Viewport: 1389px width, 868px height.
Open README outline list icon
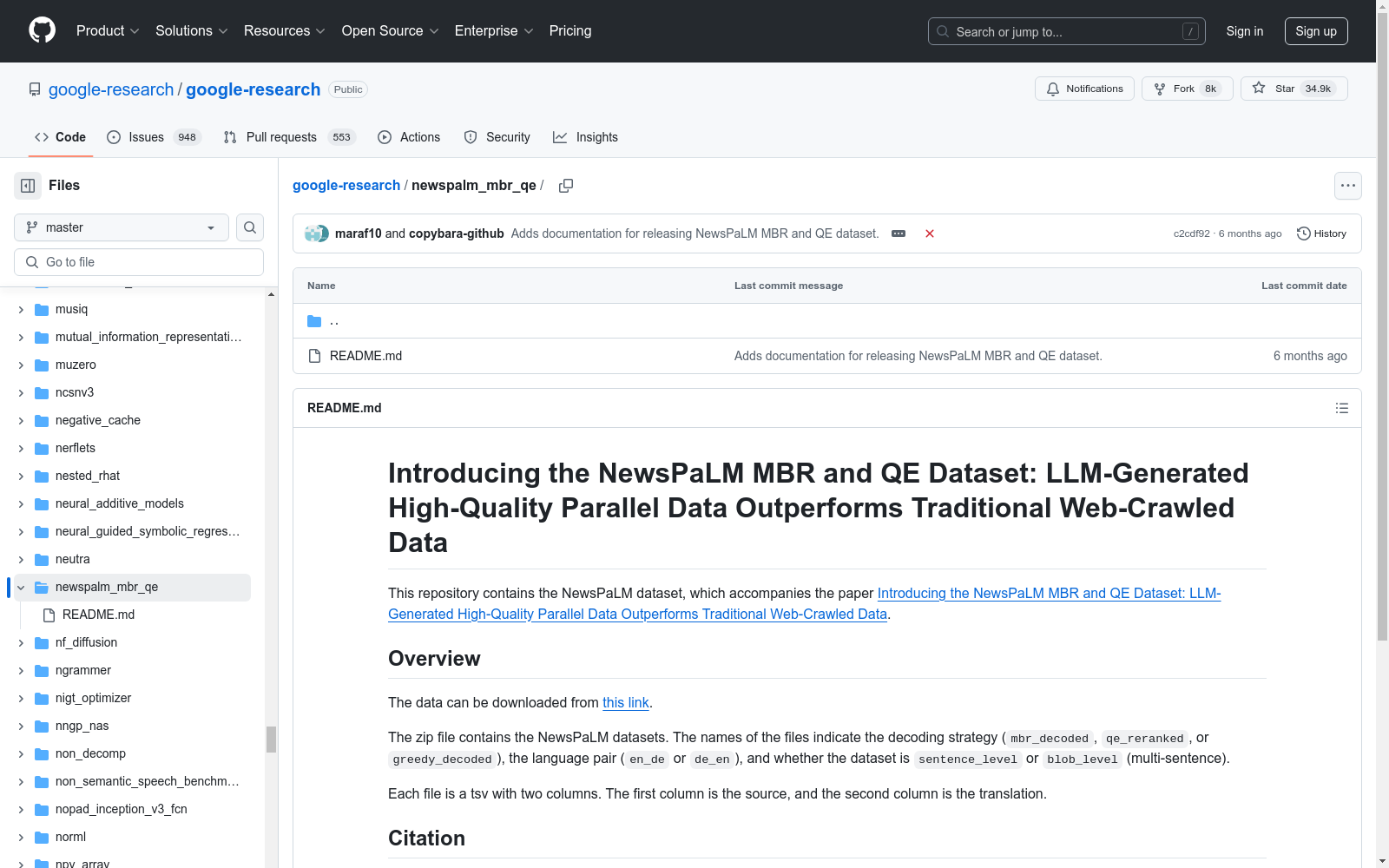1342,408
